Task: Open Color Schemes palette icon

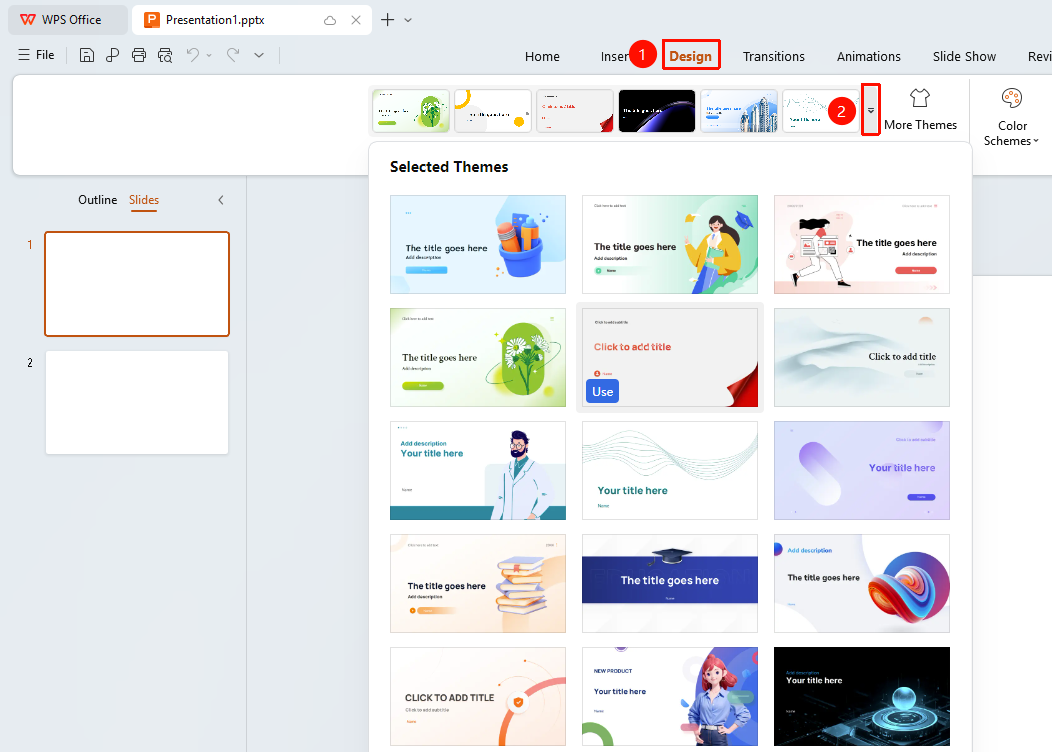Action: 1012,98
